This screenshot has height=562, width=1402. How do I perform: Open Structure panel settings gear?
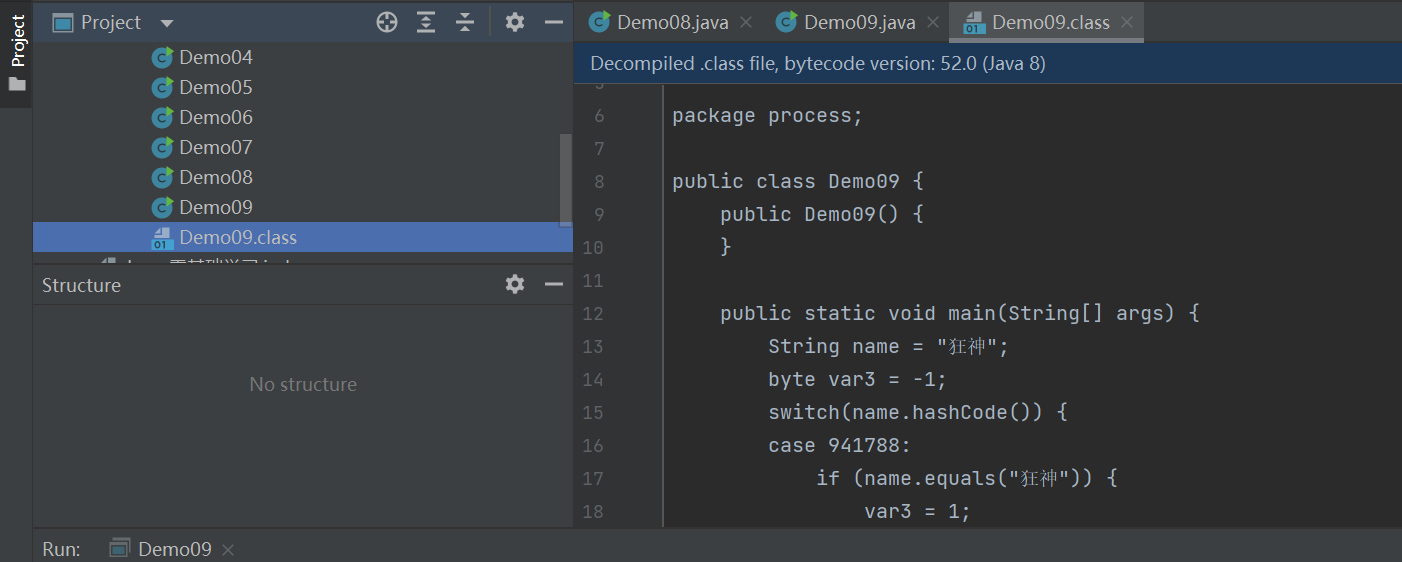[515, 285]
